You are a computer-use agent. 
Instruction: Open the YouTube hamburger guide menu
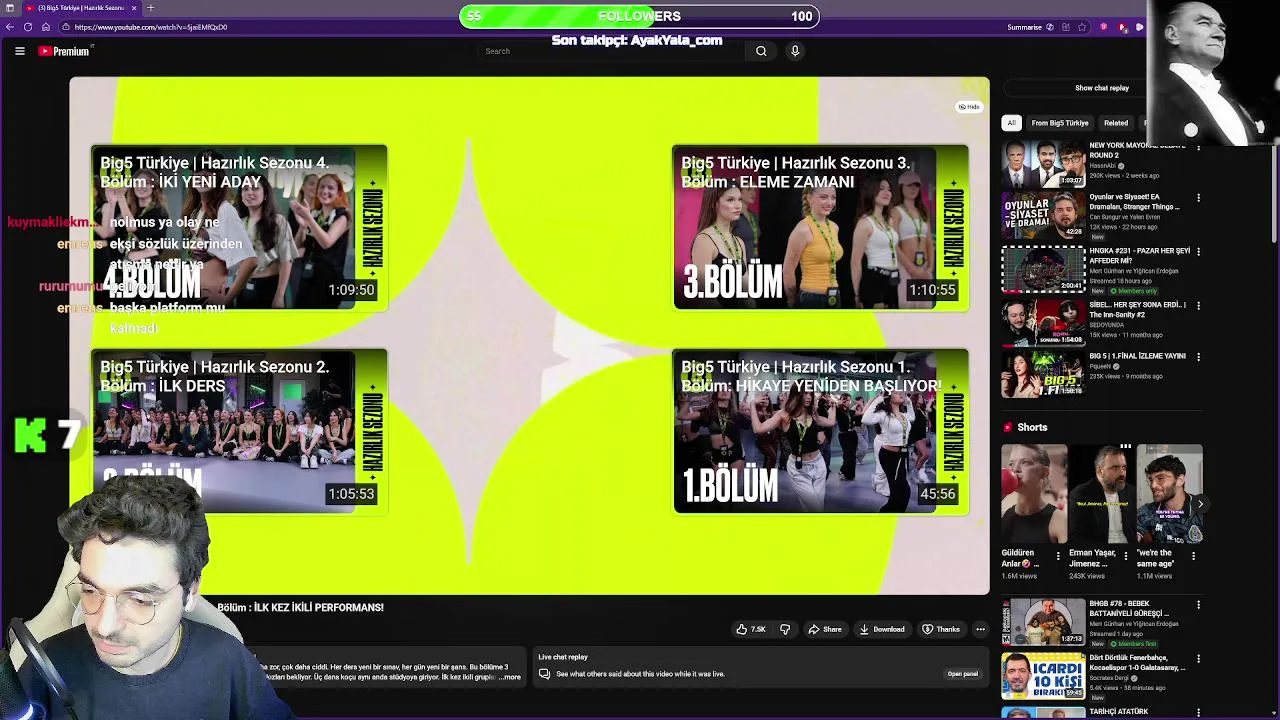tap(19, 51)
